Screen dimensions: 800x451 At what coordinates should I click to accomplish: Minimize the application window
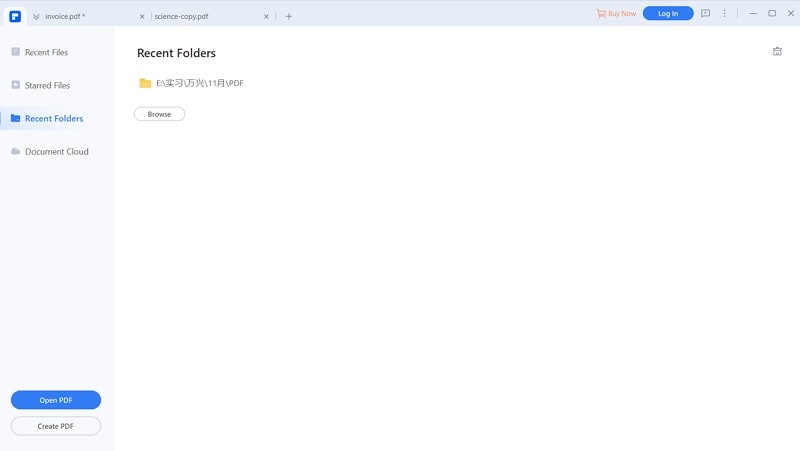[x=753, y=13]
